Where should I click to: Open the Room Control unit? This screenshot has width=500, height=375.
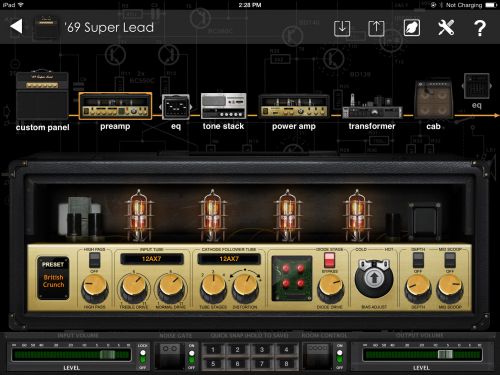[318, 356]
